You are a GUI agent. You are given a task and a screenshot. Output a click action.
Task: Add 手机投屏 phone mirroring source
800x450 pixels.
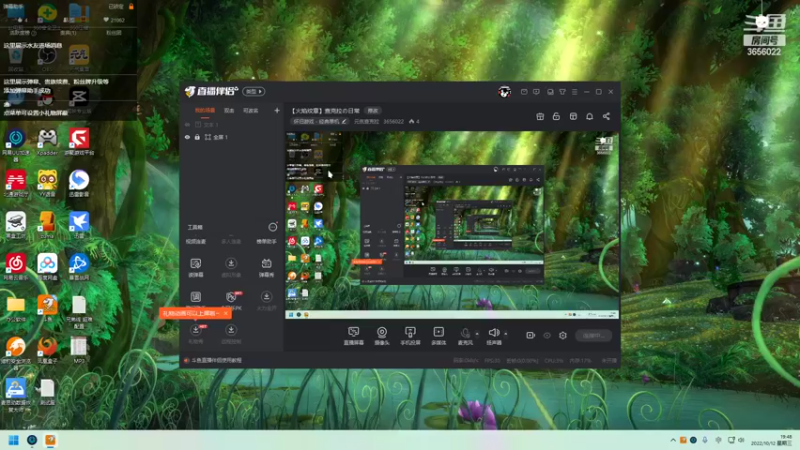410,336
